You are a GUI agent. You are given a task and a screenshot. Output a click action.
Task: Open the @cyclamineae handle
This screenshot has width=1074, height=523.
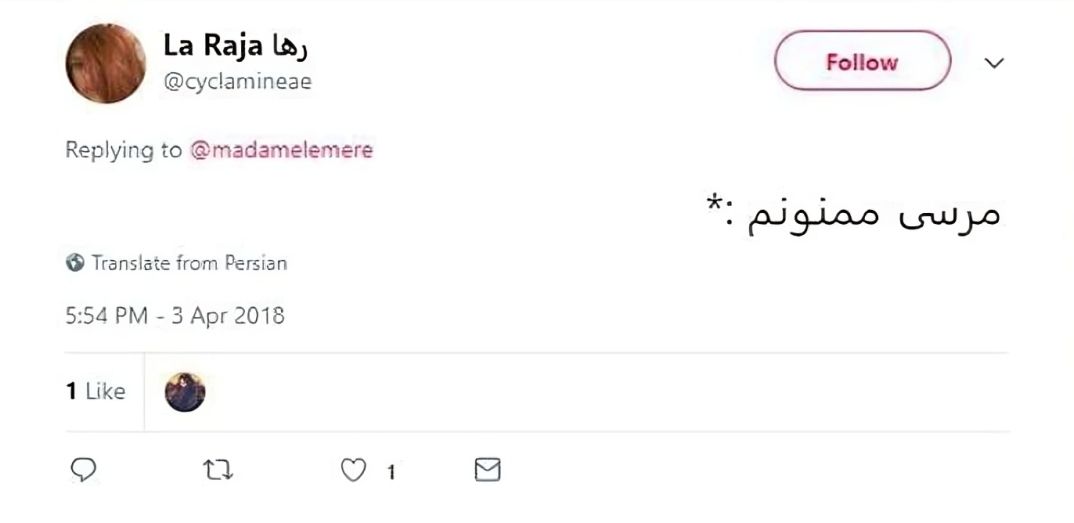(238, 82)
